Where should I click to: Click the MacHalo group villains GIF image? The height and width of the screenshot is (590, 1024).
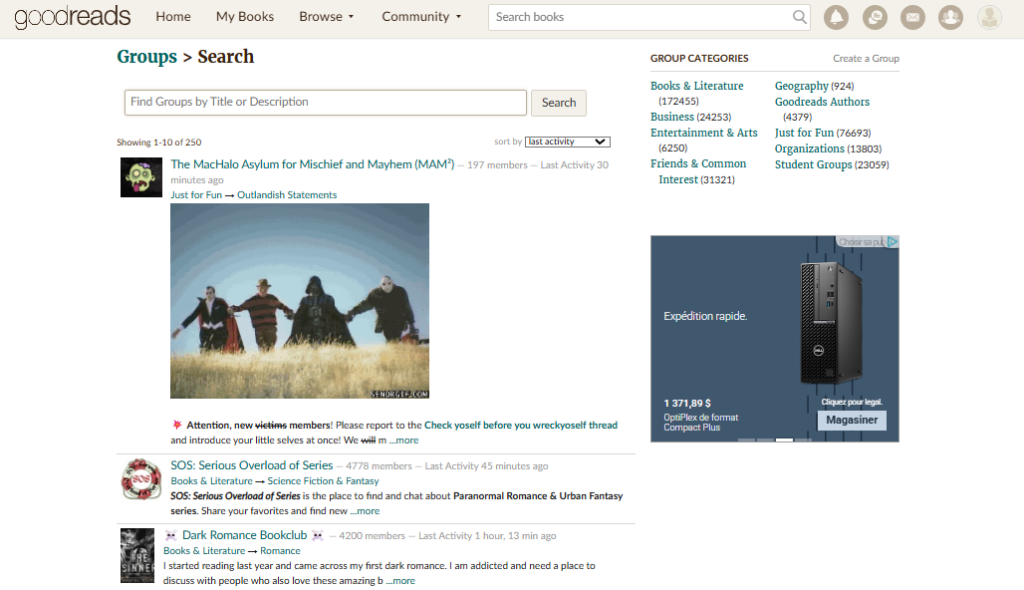coord(300,301)
